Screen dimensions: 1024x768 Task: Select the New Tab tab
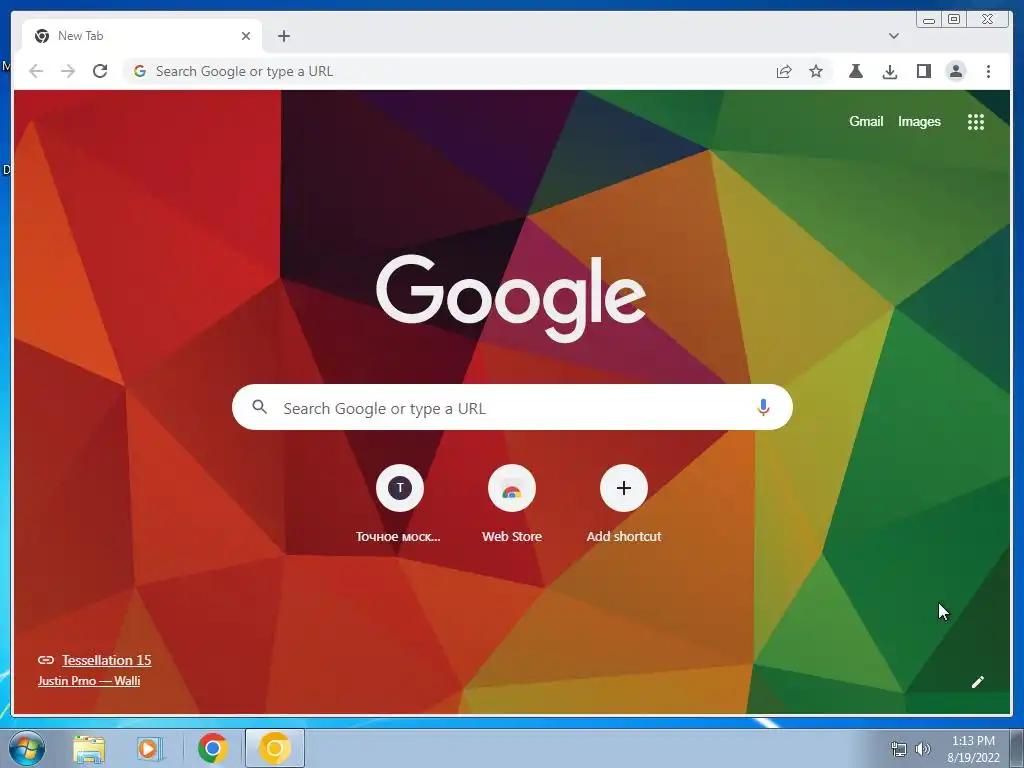(x=142, y=36)
